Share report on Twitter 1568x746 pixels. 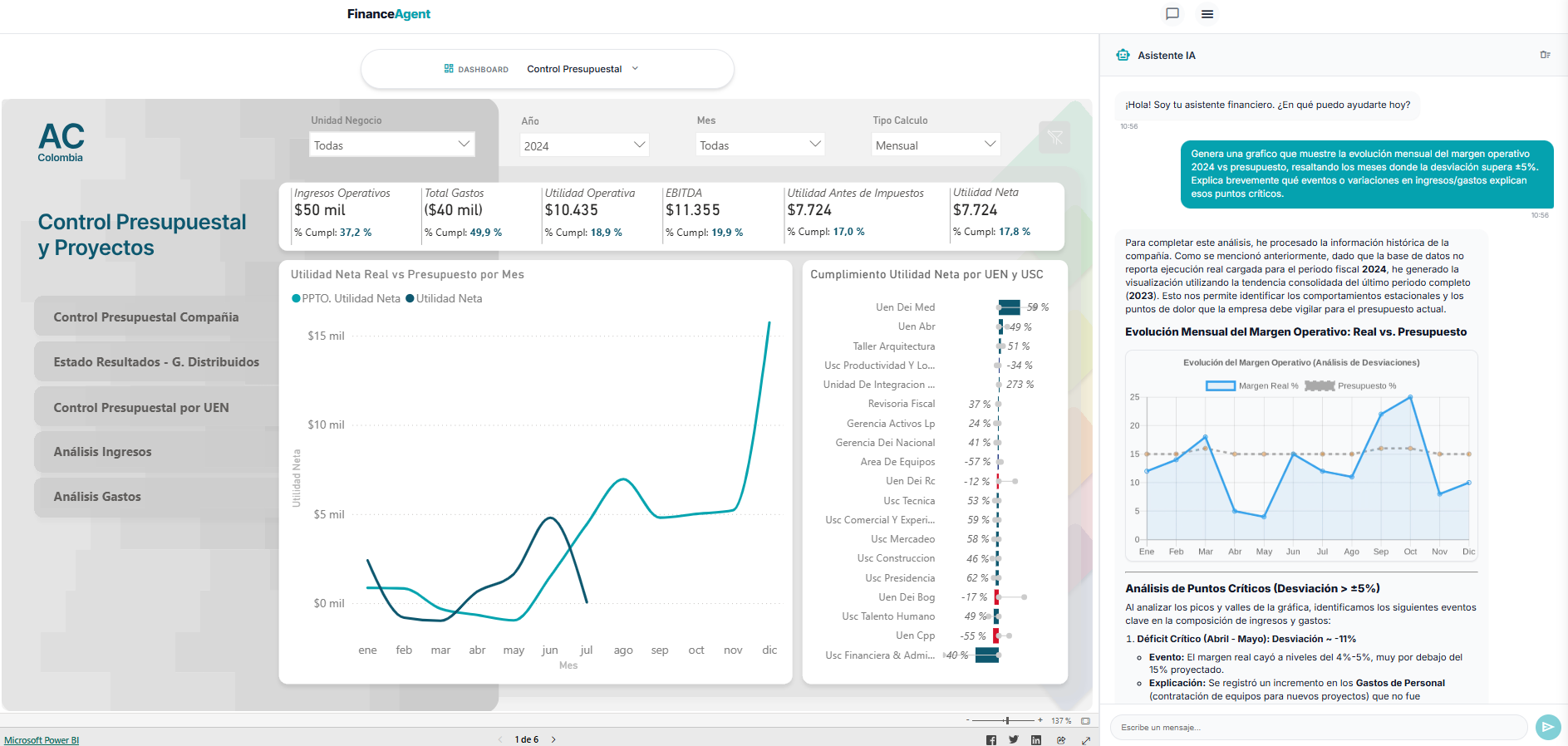[x=1014, y=739]
